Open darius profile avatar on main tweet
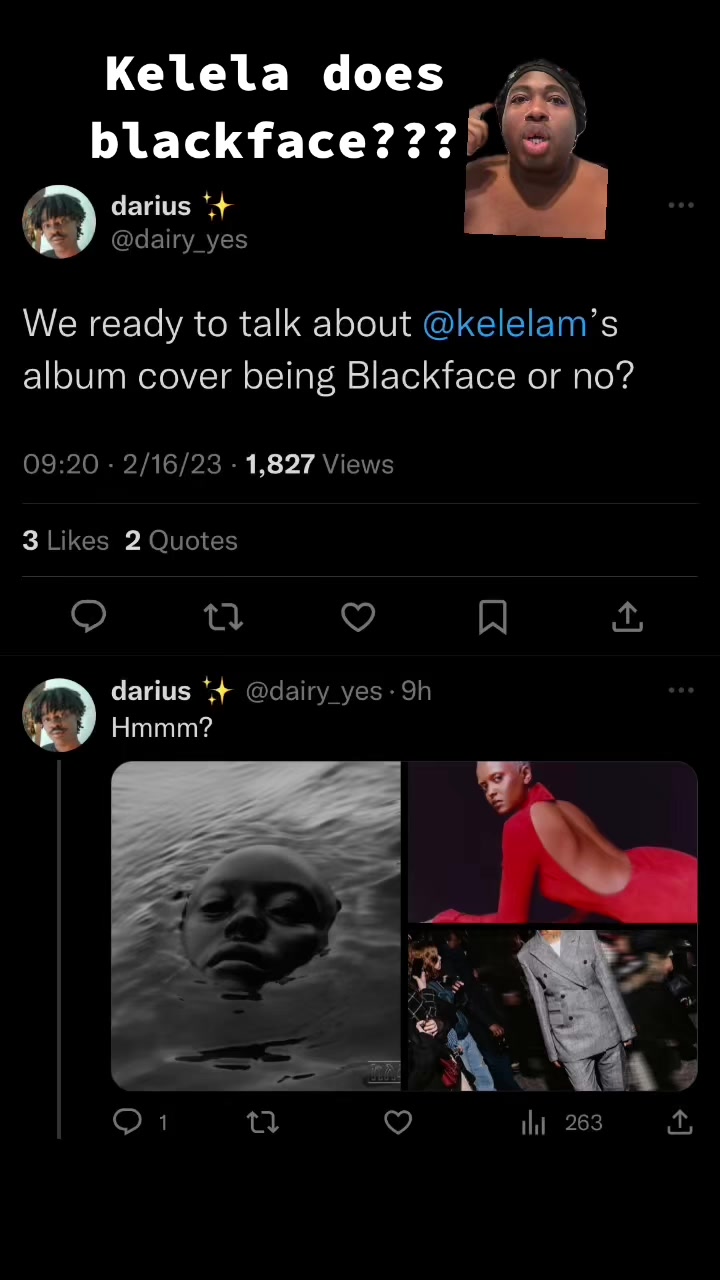The height and width of the screenshot is (1280, 720). point(59,221)
